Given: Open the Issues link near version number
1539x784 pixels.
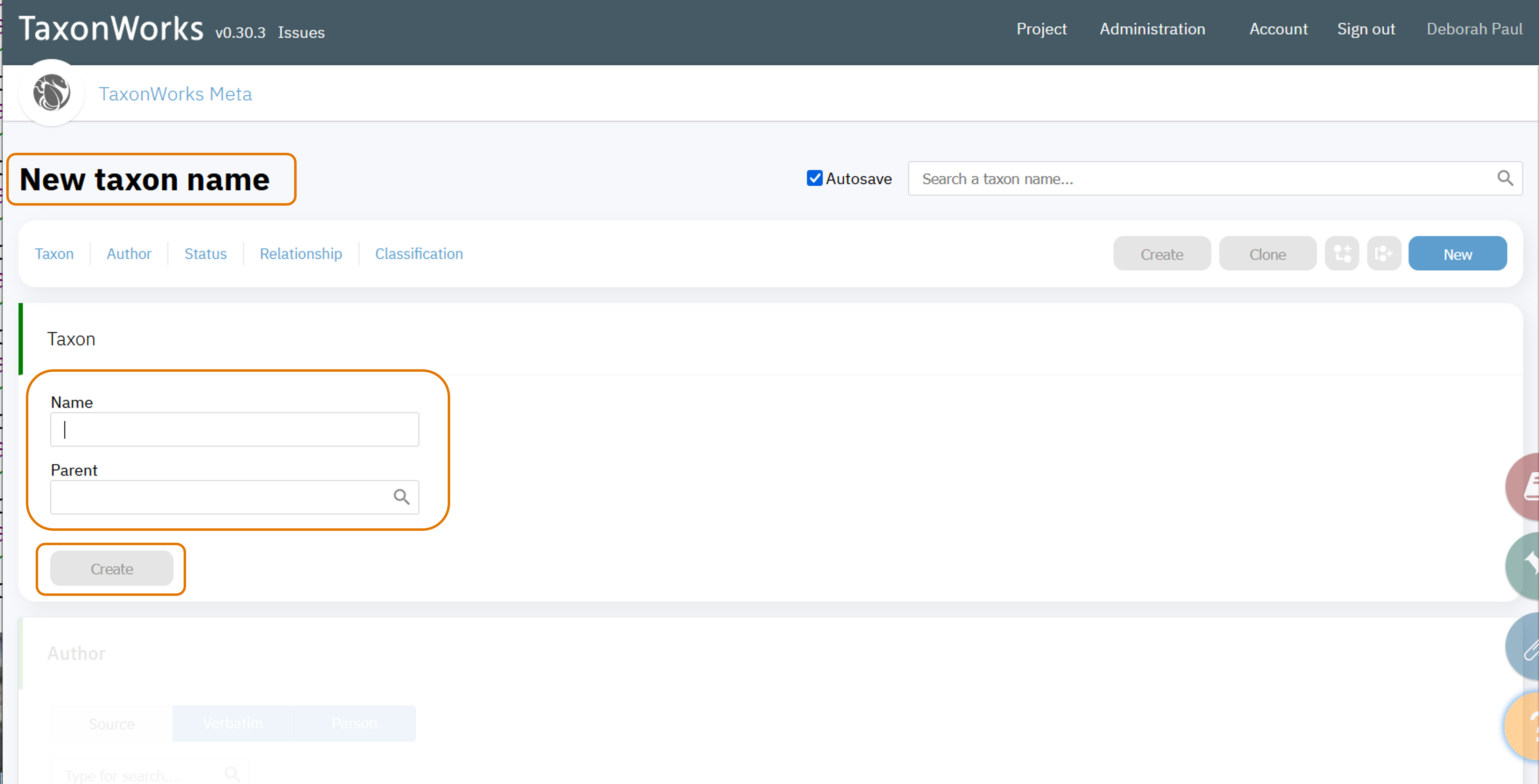Looking at the screenshot, I should pos(301,32).
